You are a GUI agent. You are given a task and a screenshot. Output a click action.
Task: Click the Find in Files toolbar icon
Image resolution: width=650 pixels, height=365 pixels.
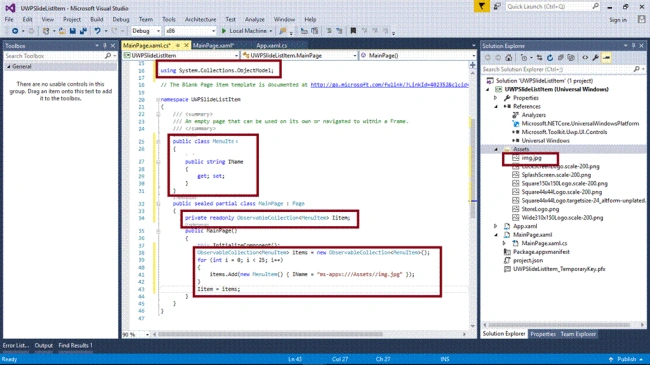point(283,31)
